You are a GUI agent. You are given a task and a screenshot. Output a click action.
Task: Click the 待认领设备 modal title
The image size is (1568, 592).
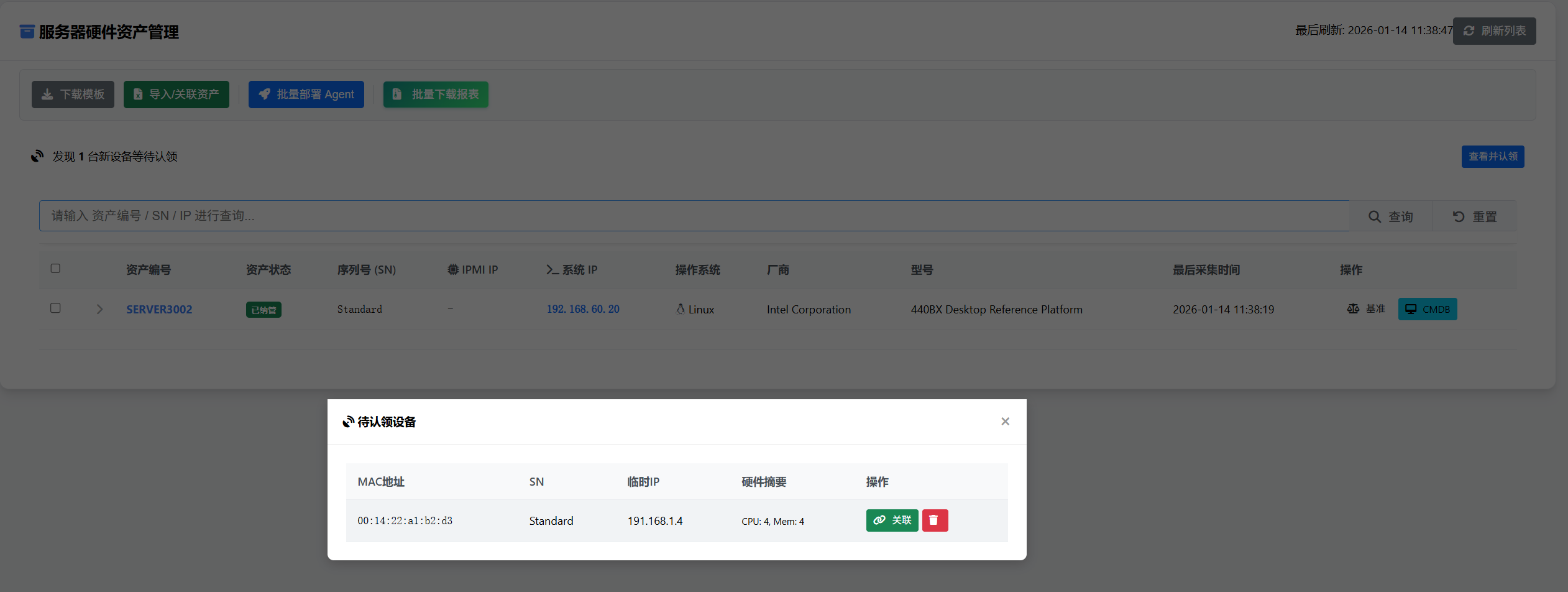click(x=385, y=421)
